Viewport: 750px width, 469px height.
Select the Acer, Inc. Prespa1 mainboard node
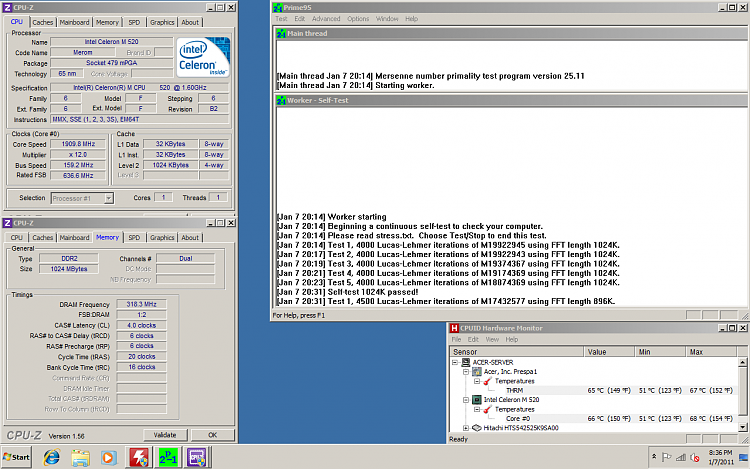[x=510, y=371]
